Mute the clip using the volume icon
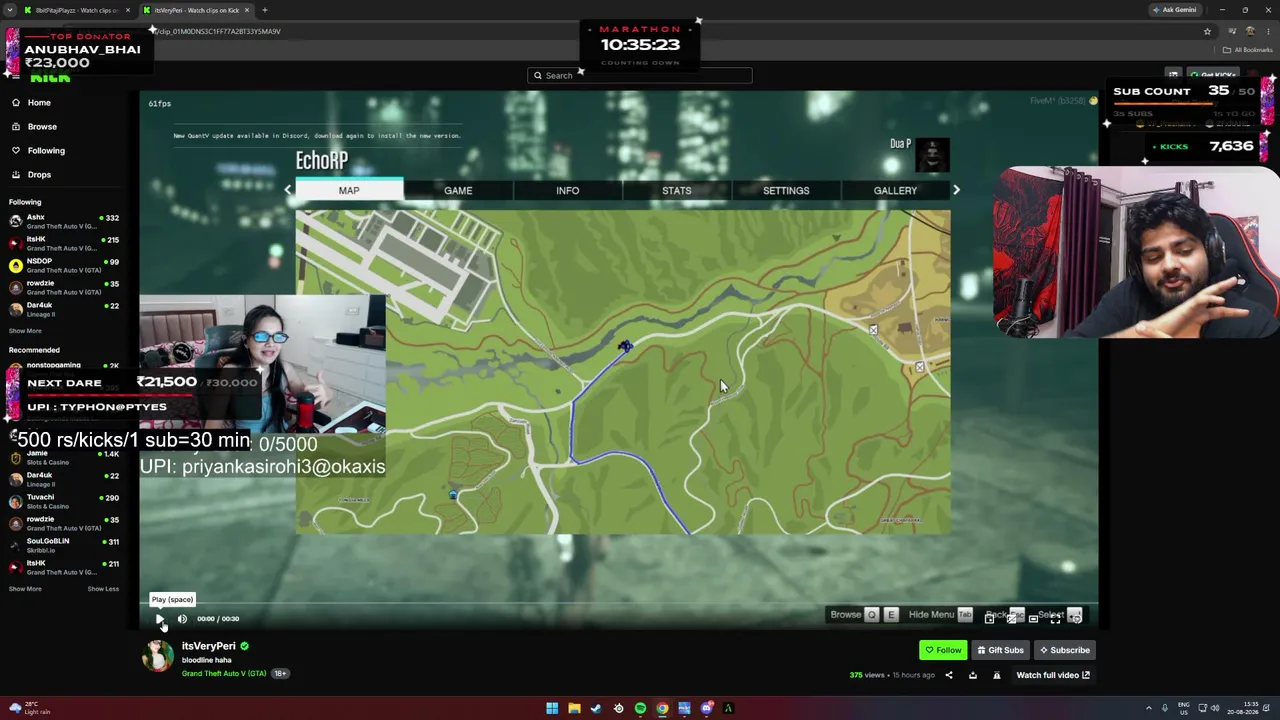Screen dimensions: 1280x720 (x=182, y=619)
